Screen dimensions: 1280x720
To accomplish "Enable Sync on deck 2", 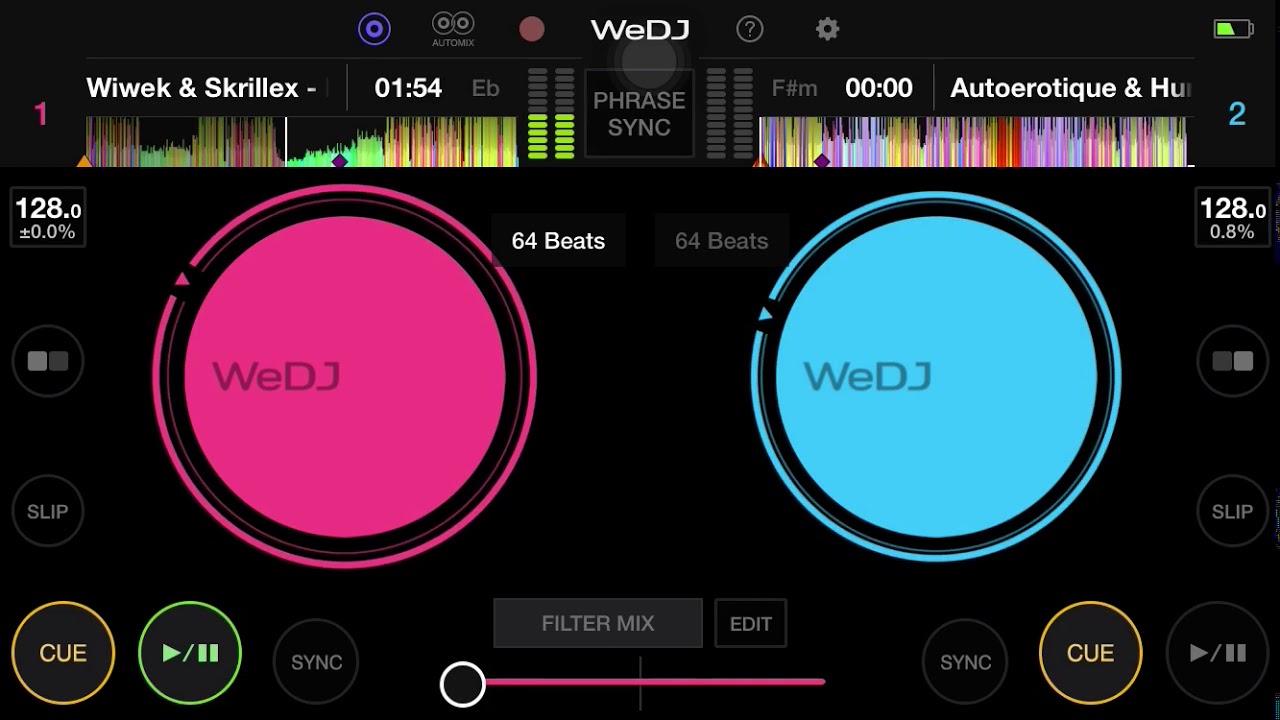I will click(x=965, y=662).
